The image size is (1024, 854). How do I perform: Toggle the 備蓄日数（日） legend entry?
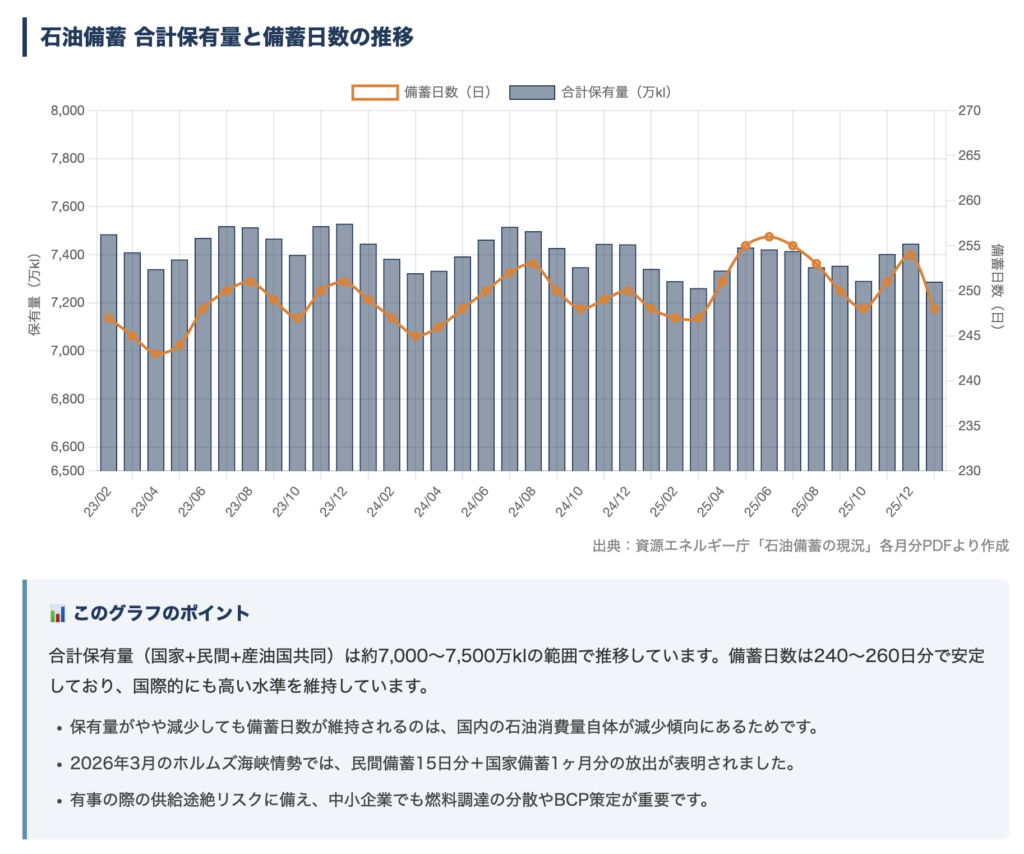point(447,92)
